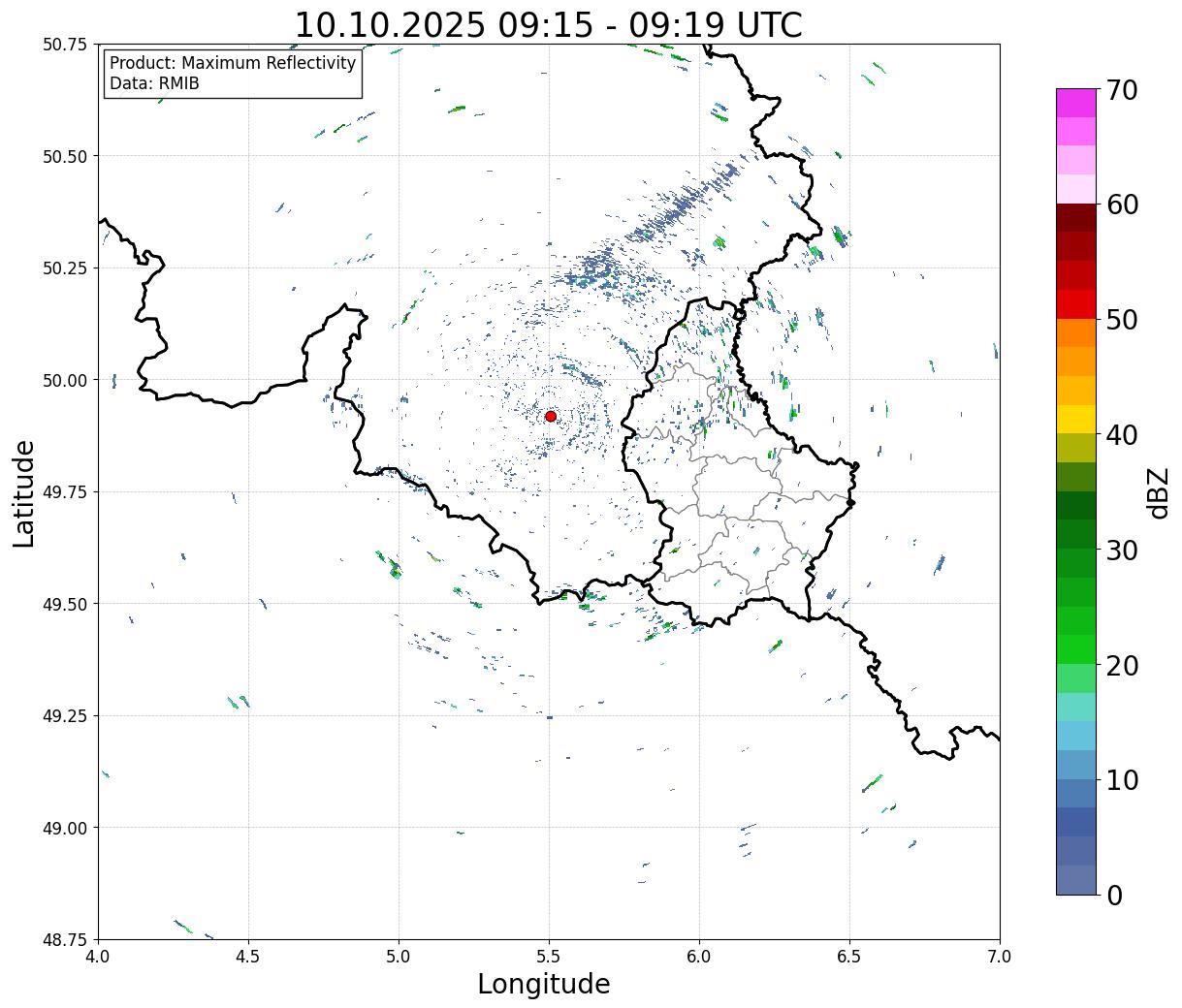
Task: Click the red radar location marker
Action: pyautogui.click(x=550, y=416)
